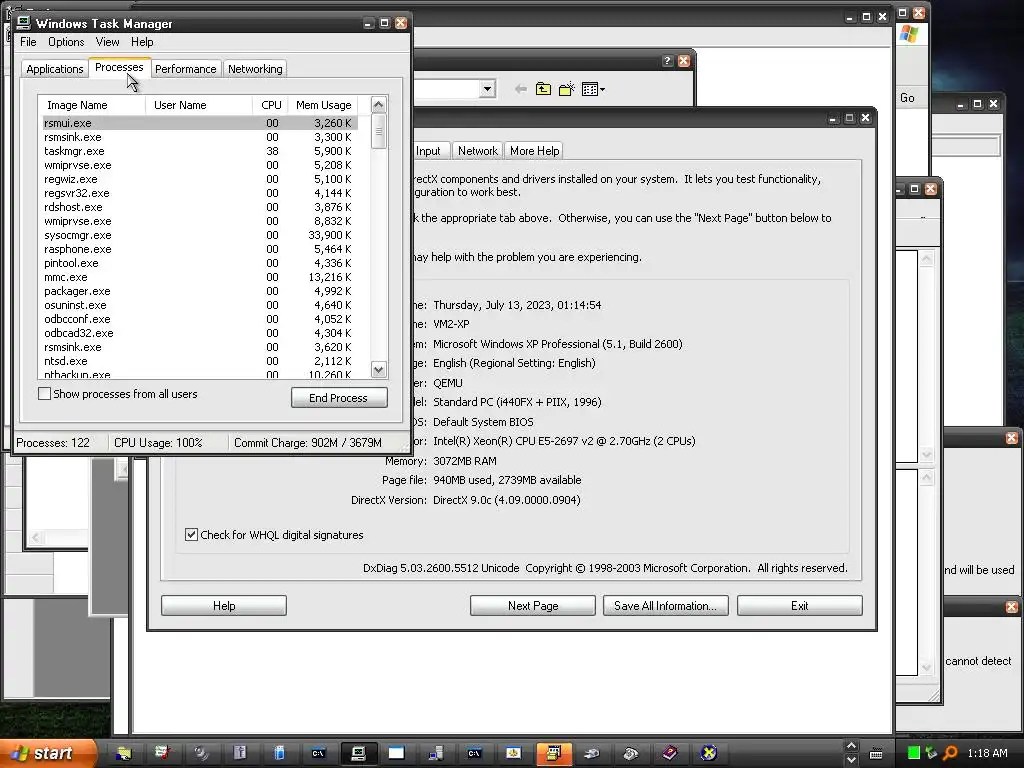This screenshot has height=768, width=1024.
Task: Click the orange magnifier tray icon
Action: [950, 753]
